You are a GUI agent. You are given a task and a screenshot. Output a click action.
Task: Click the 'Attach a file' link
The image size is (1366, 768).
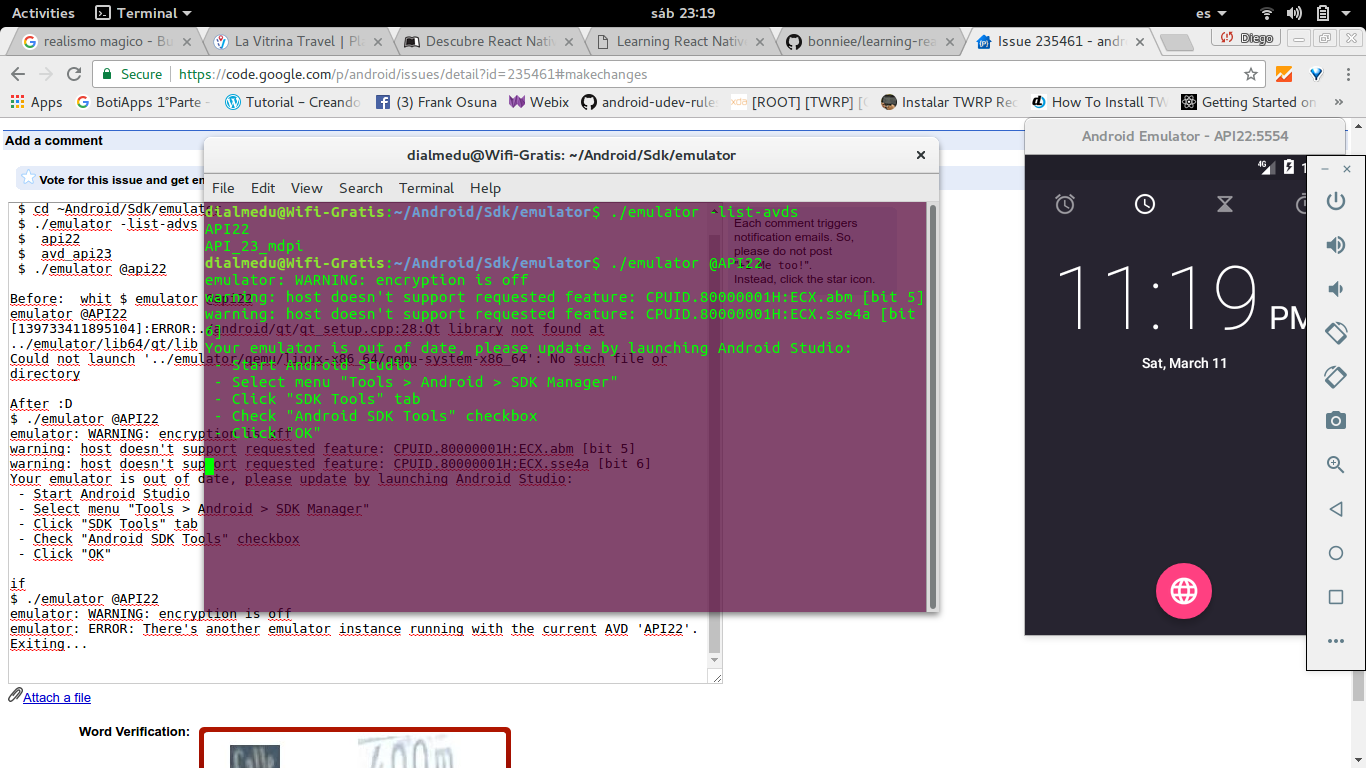point(57,697)
